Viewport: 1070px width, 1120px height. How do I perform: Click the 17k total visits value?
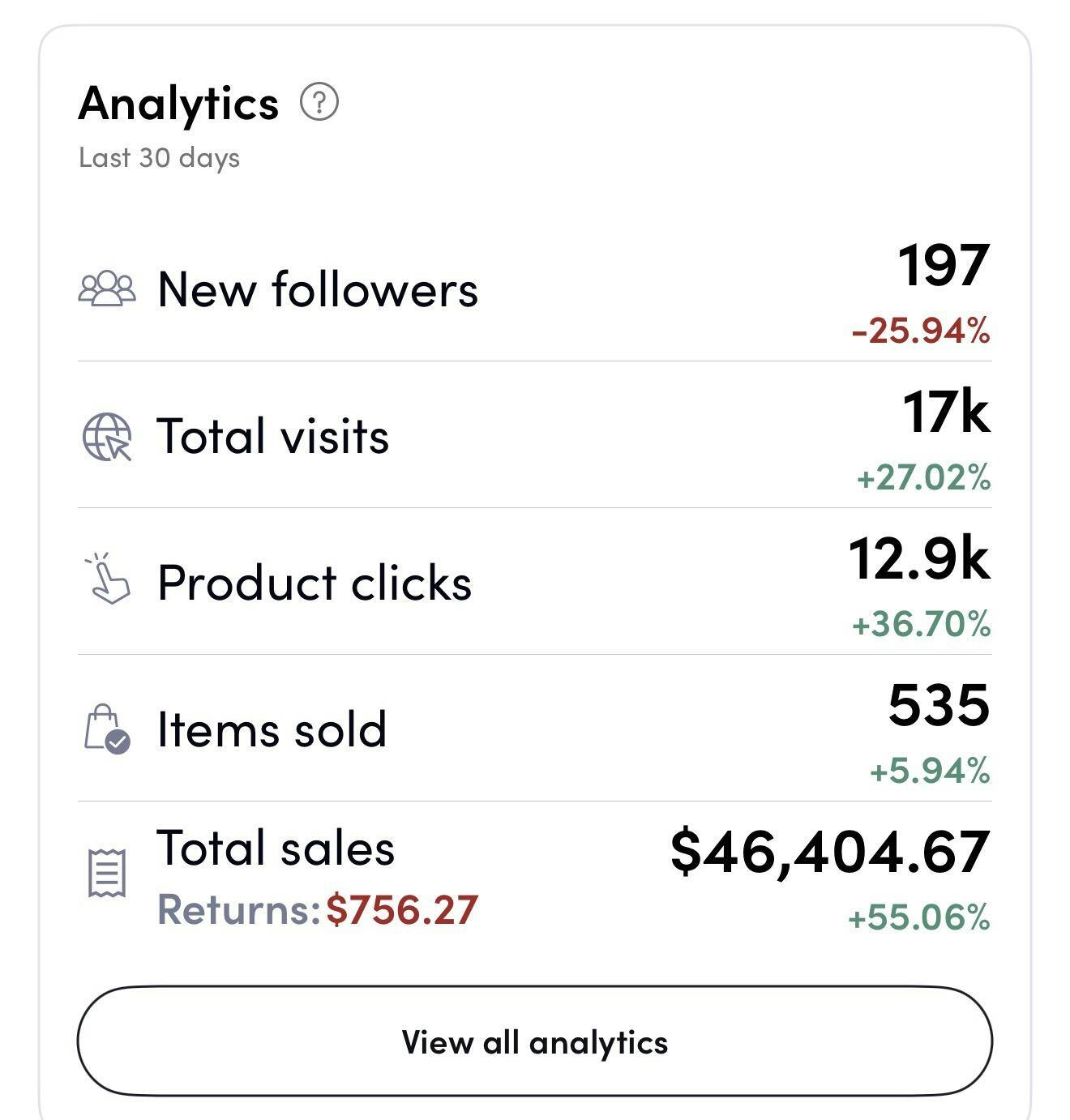pos(946,413)
